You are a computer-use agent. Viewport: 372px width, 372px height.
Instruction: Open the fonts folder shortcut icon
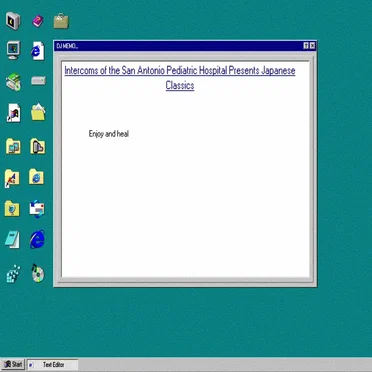click(x=12, y=178)
